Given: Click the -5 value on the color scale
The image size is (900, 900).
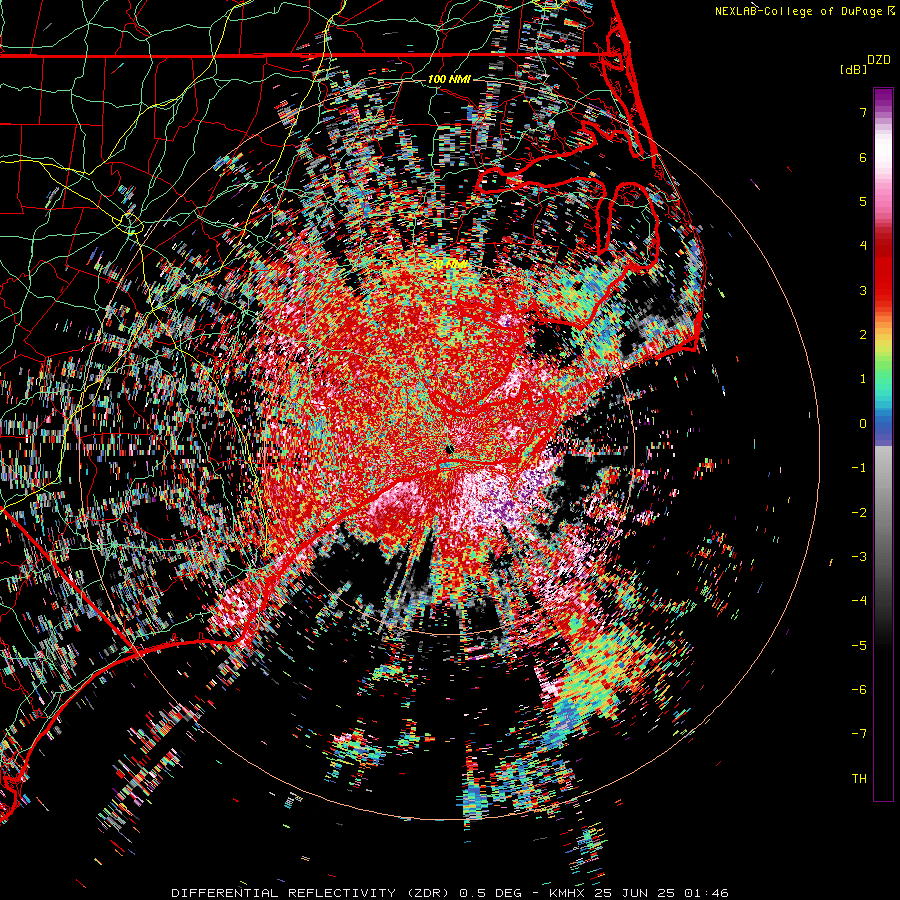Looking at the screenshot, I should point(859,646).
